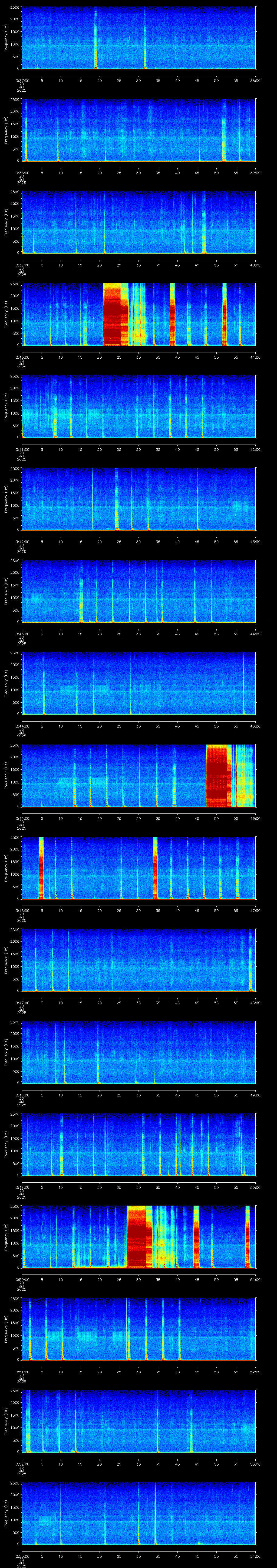This screenshot has height=1568, width=277.
Task: Click the spectrogram panel starting at 0:46:00
Action: click(139, 868)
